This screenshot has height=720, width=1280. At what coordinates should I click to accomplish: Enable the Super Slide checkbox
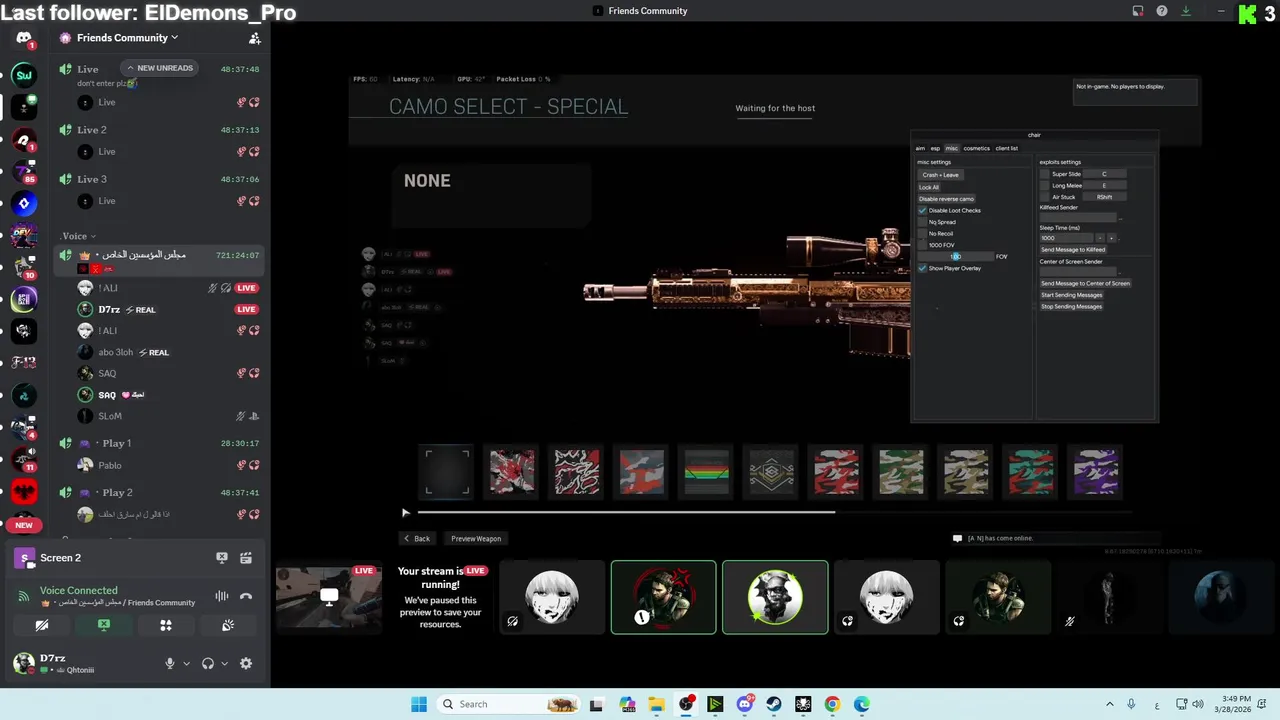1044,174
